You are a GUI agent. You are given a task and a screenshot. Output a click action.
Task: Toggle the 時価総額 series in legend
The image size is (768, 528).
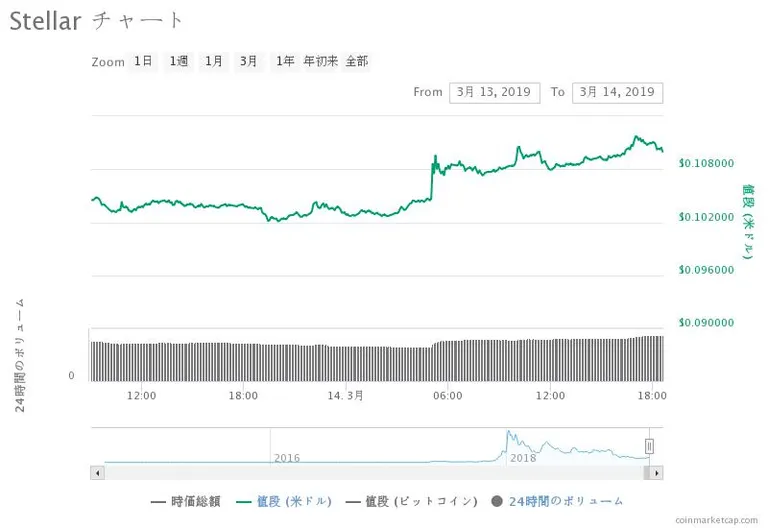coord(186,502)
